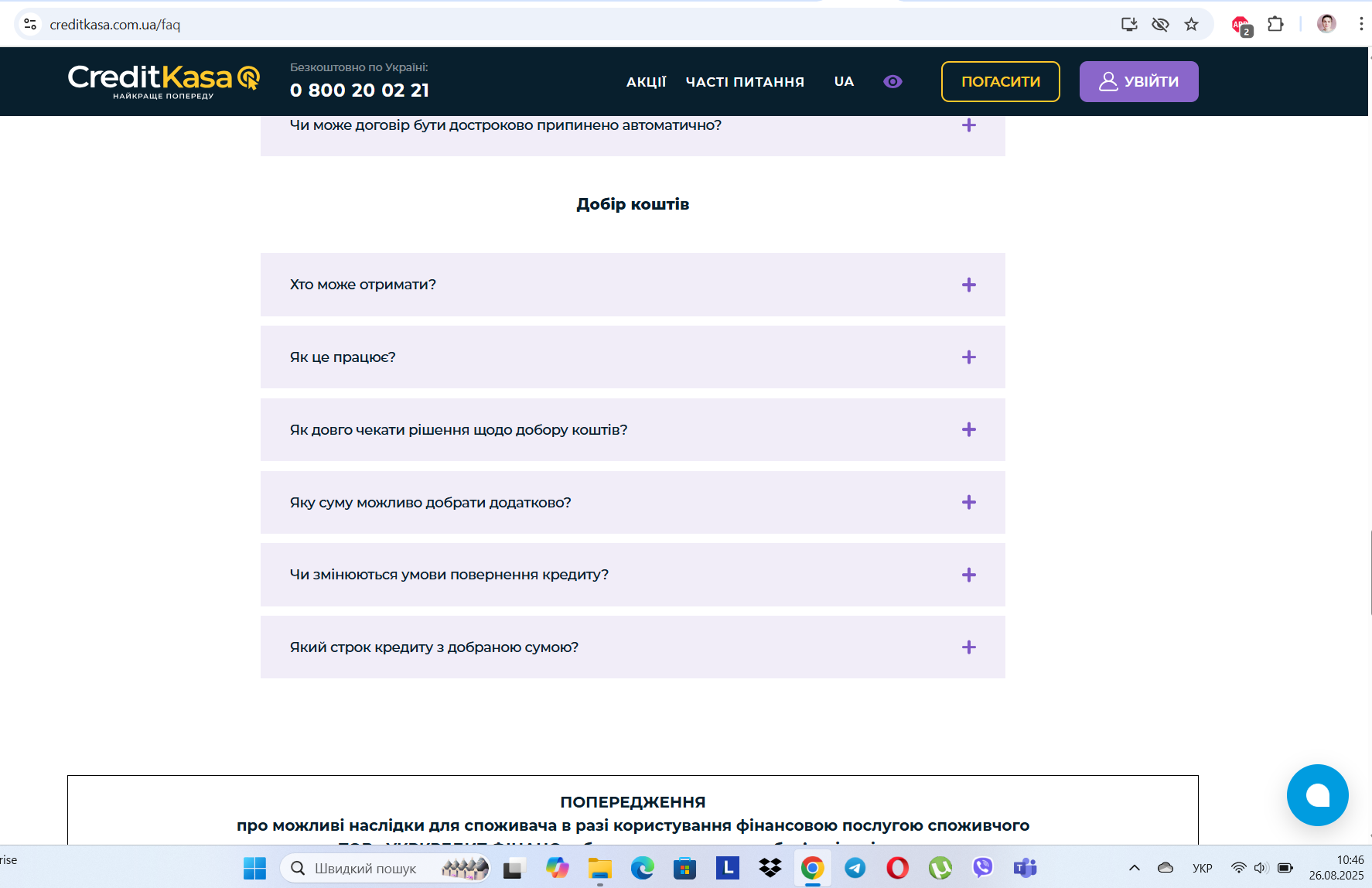Click the ПОГАСИТИ button

[x=1000, y=81]
